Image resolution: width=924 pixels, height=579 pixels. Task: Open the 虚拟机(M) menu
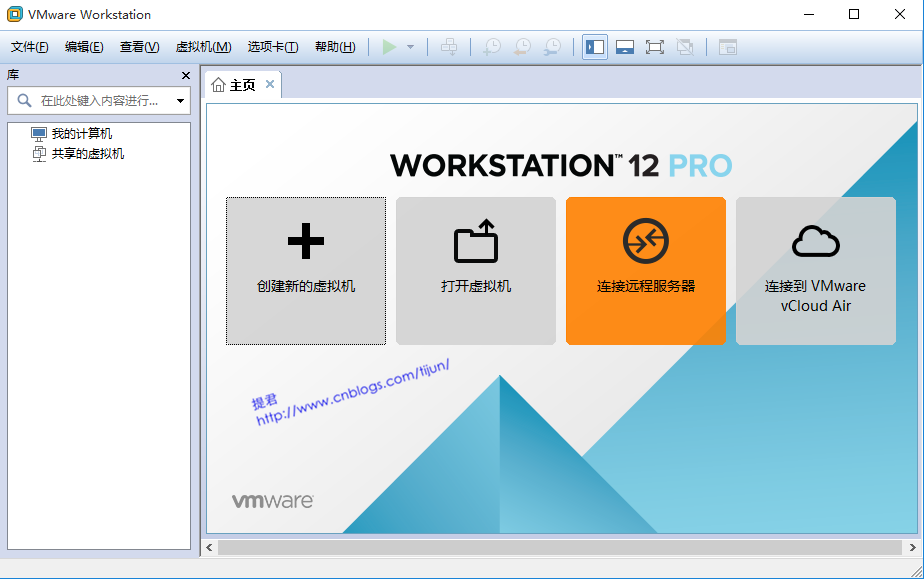coord(203,47)
